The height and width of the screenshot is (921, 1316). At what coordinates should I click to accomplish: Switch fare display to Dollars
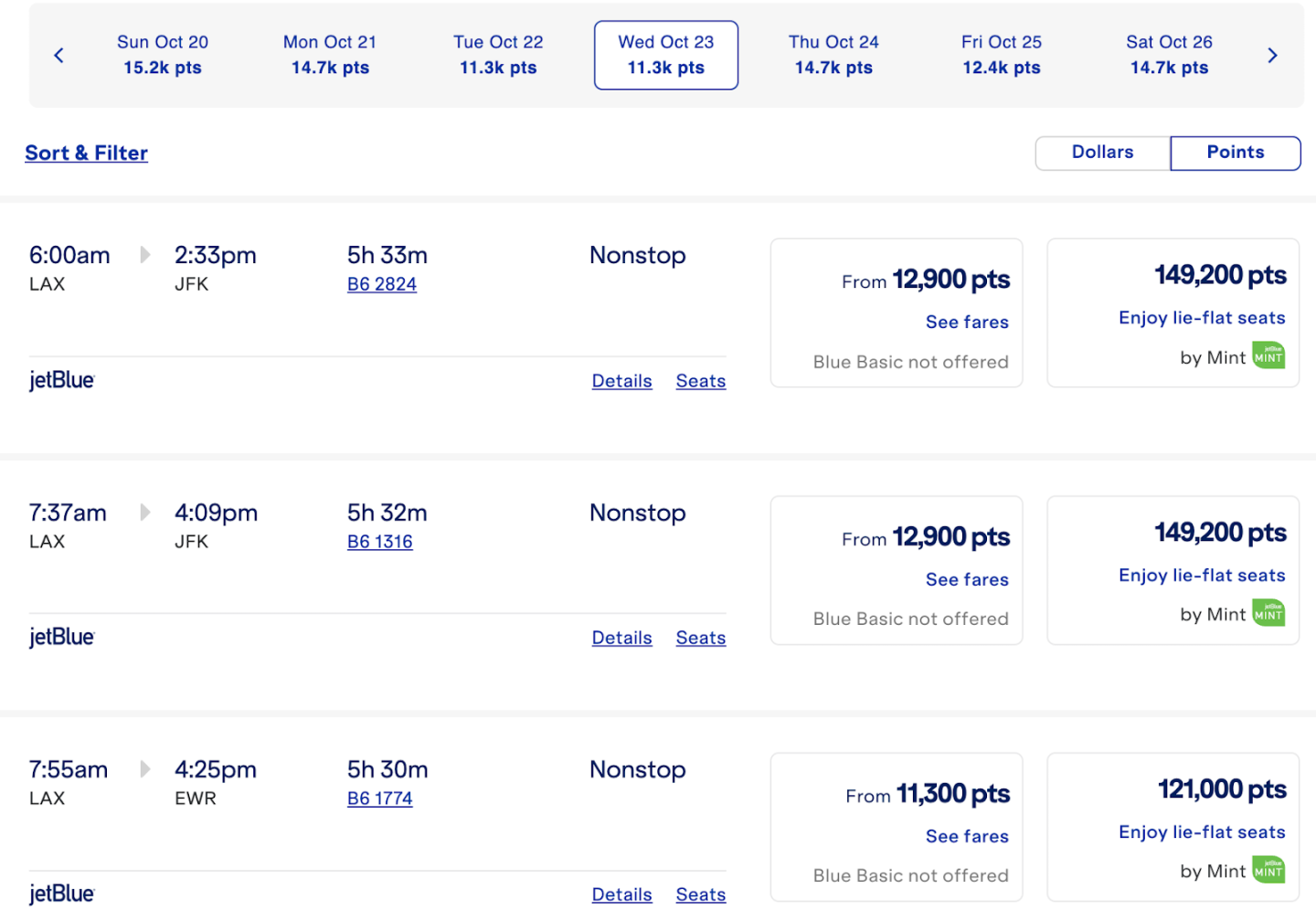[x=1102, y=153]
